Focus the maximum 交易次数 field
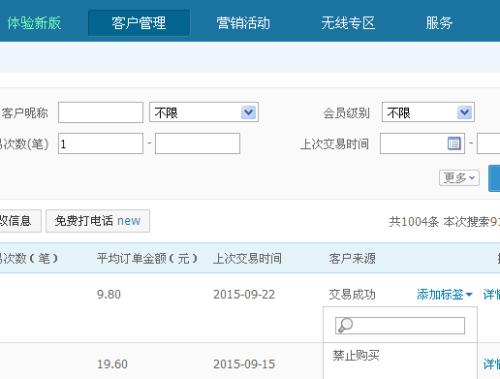The width and height of the screenshot is (500, 379). pos(197,144)
